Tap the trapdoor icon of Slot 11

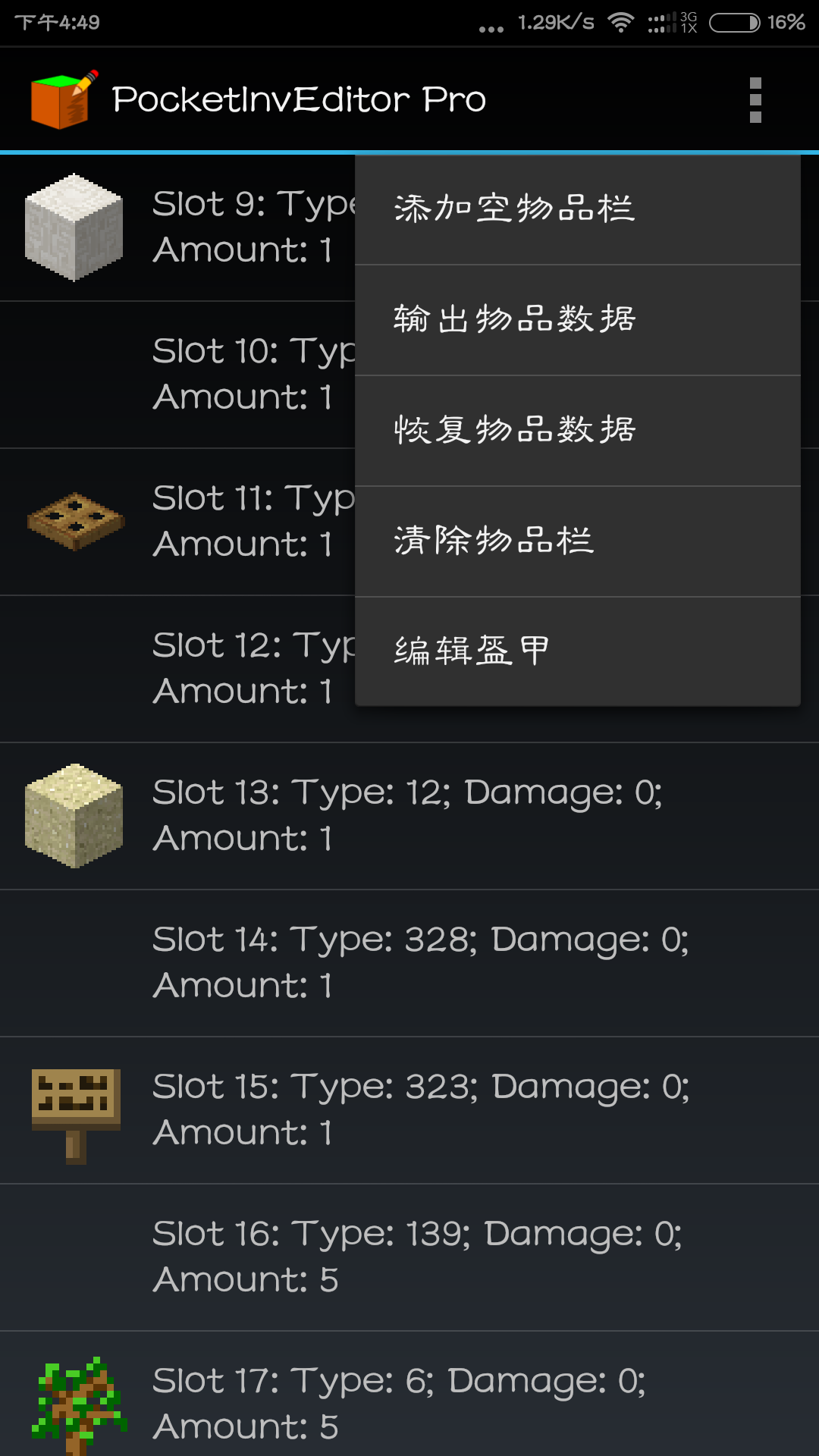(75, 521)
